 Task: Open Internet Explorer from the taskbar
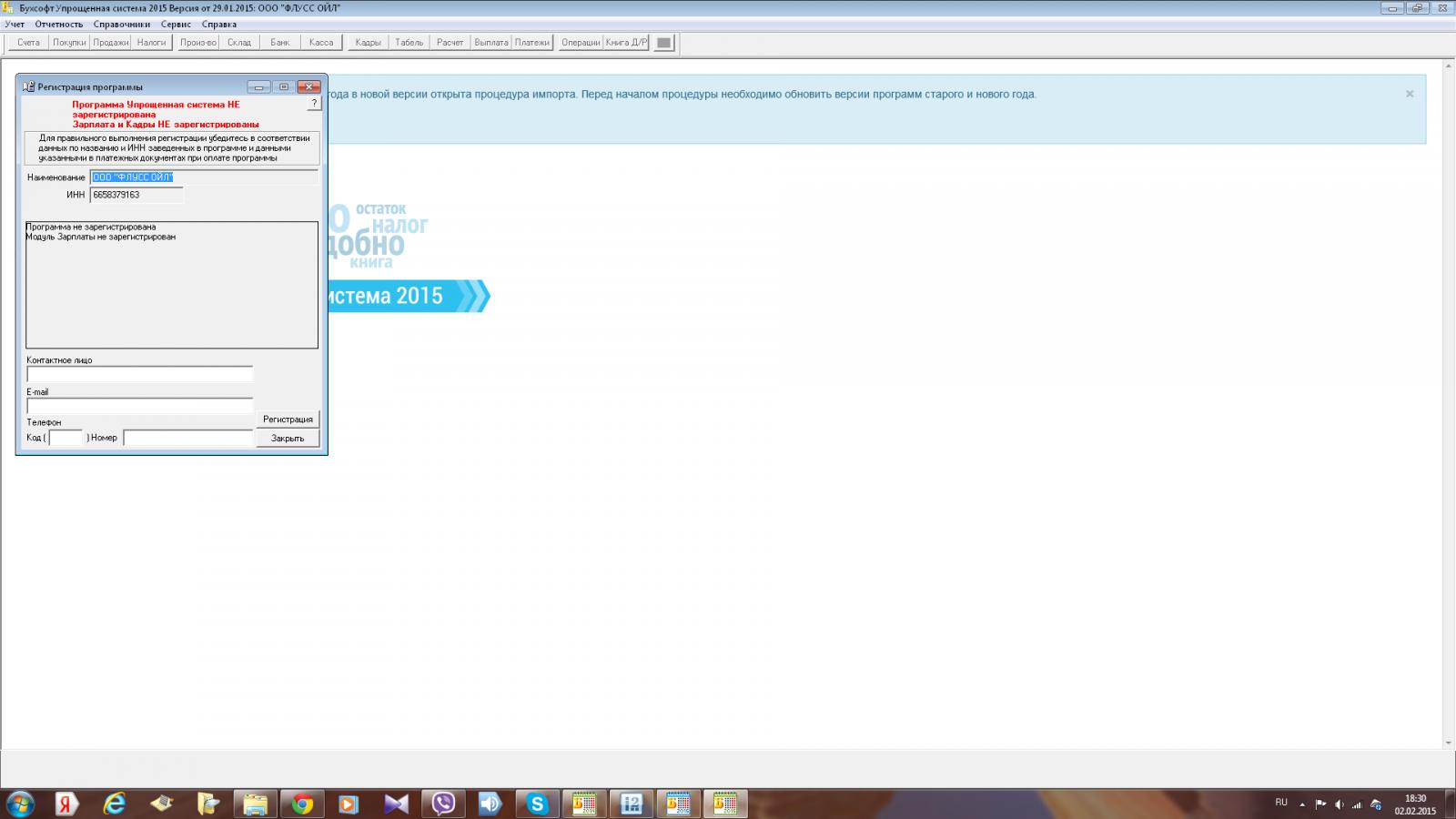click(115, 804)
